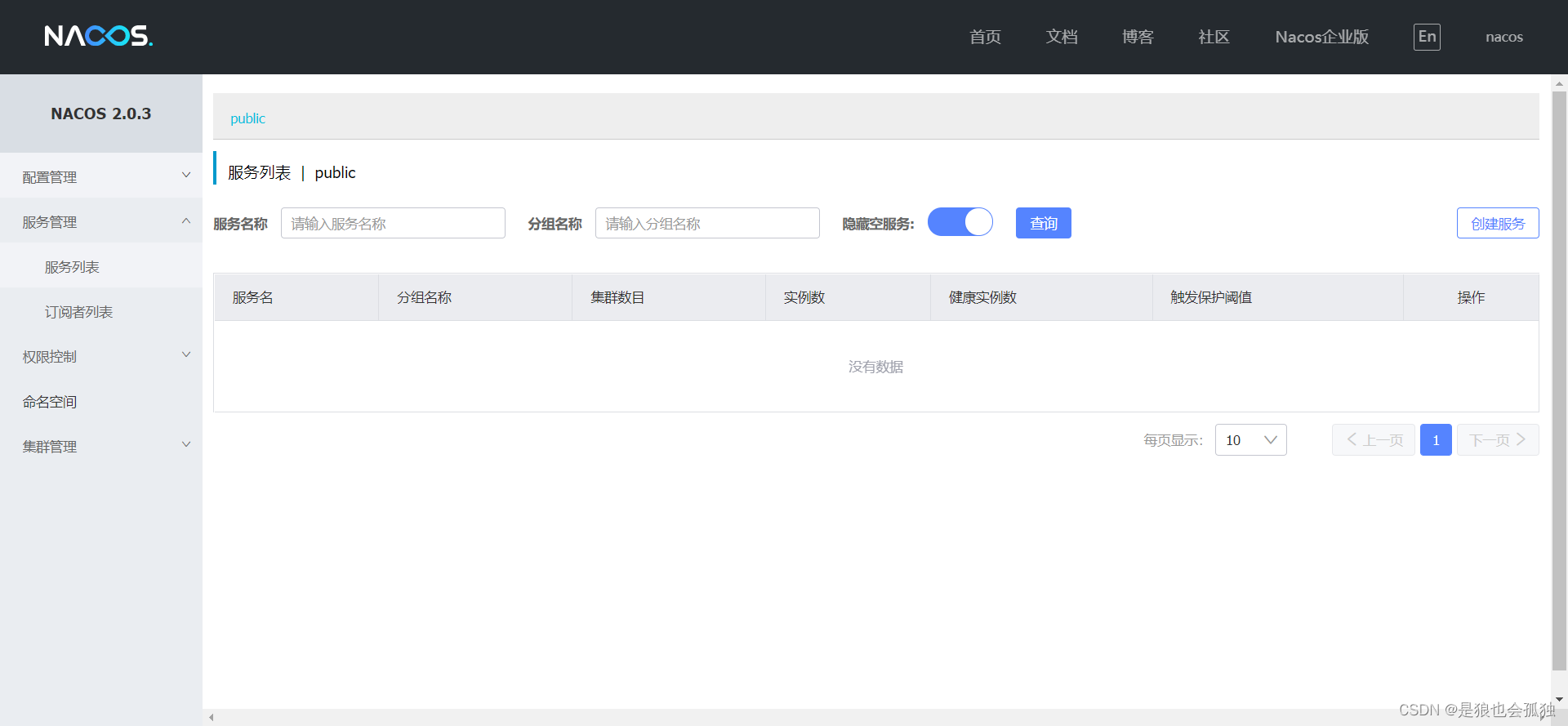Click the horizontal scroll left arrow
Image resolution: width=1568 pixels, height=726 pixels.
(212, 718)
